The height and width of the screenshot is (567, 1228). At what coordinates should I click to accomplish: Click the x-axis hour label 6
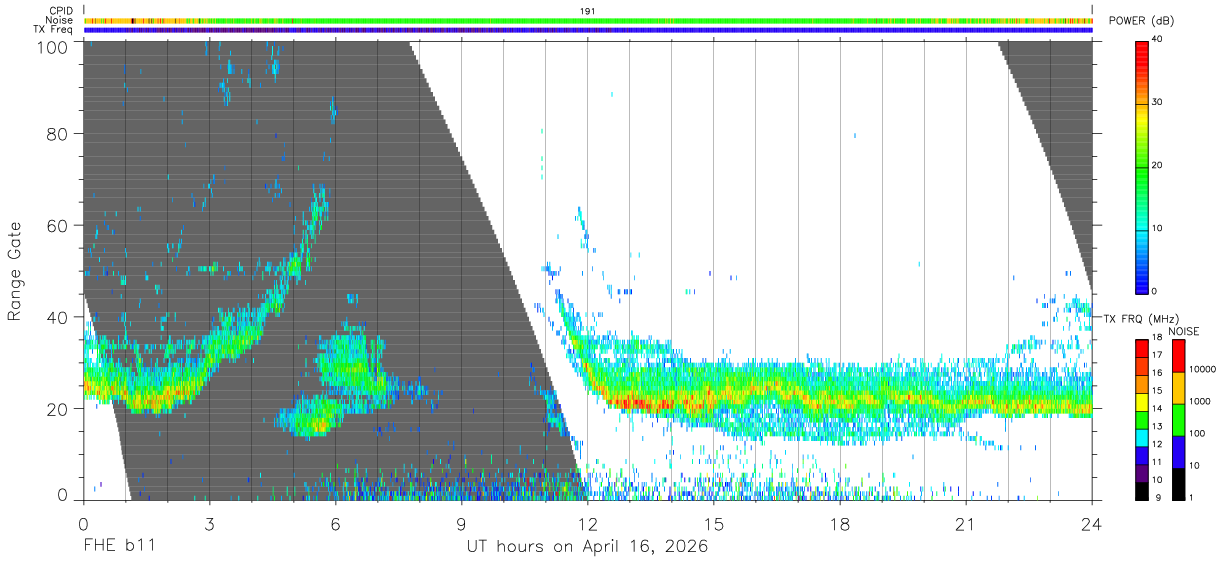click(335, 523)
